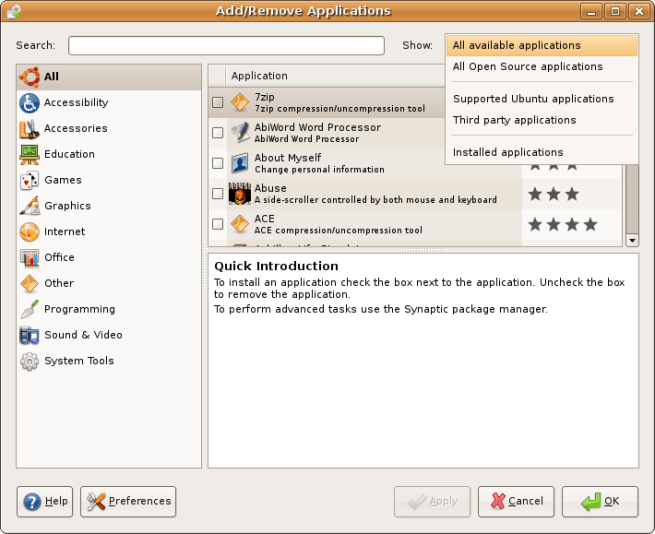
Task: Select the Internet category
Action: tap(109, 232)
